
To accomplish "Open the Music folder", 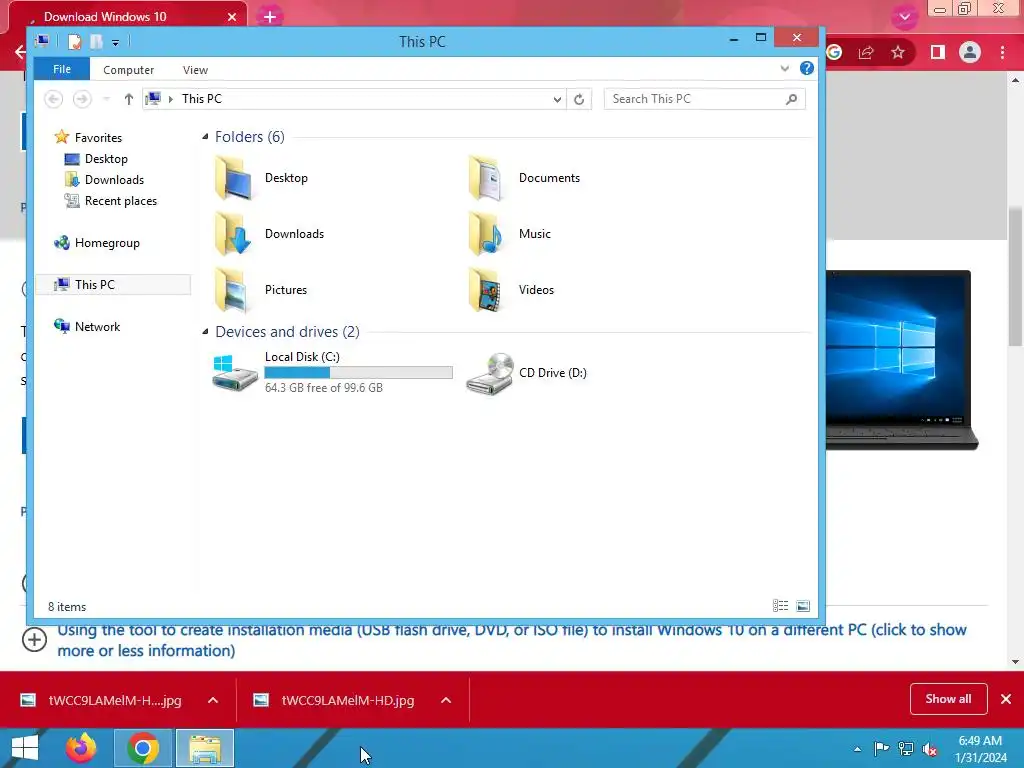I will [x=509, y=234].
